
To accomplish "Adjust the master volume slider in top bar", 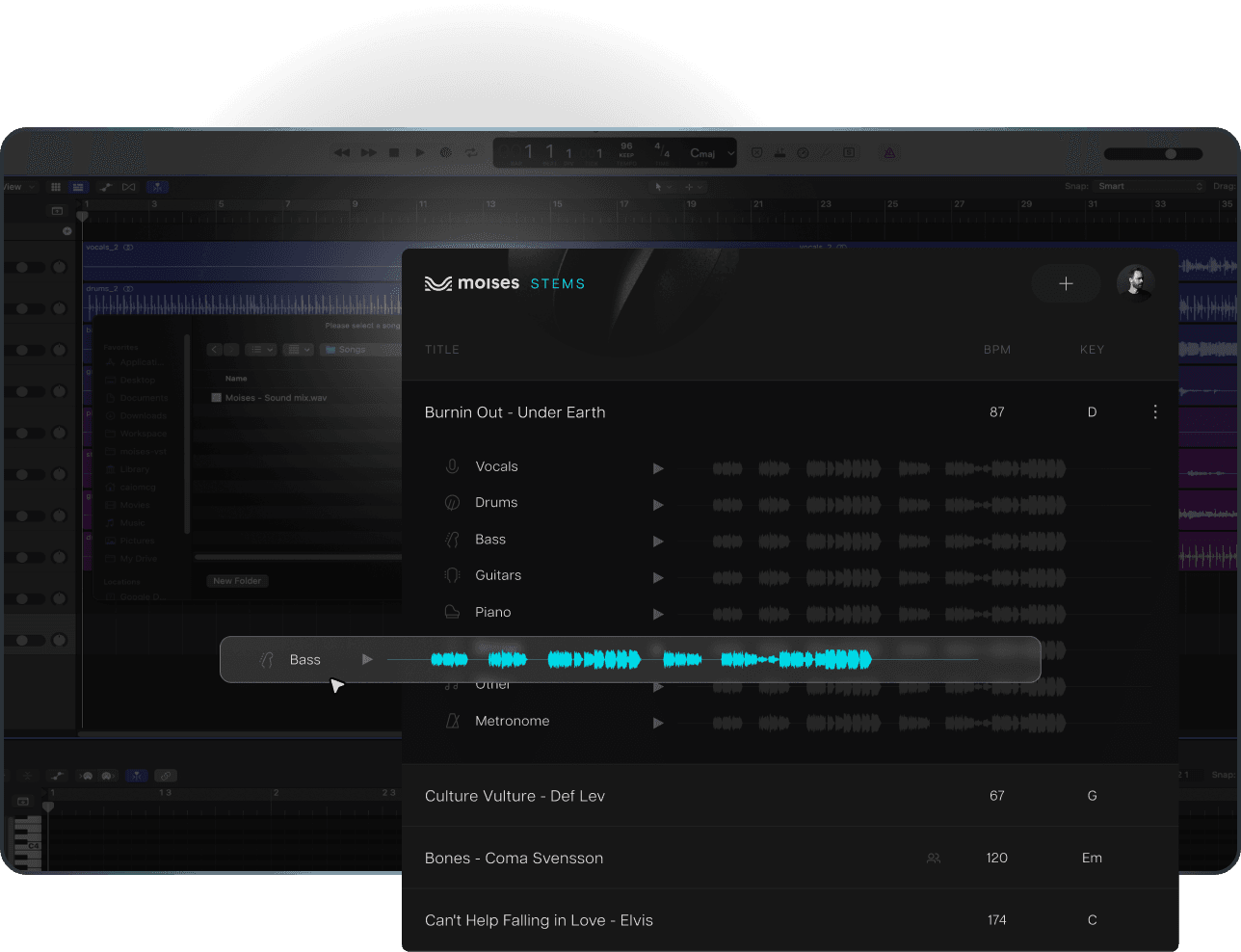I will click(1170, 154).
